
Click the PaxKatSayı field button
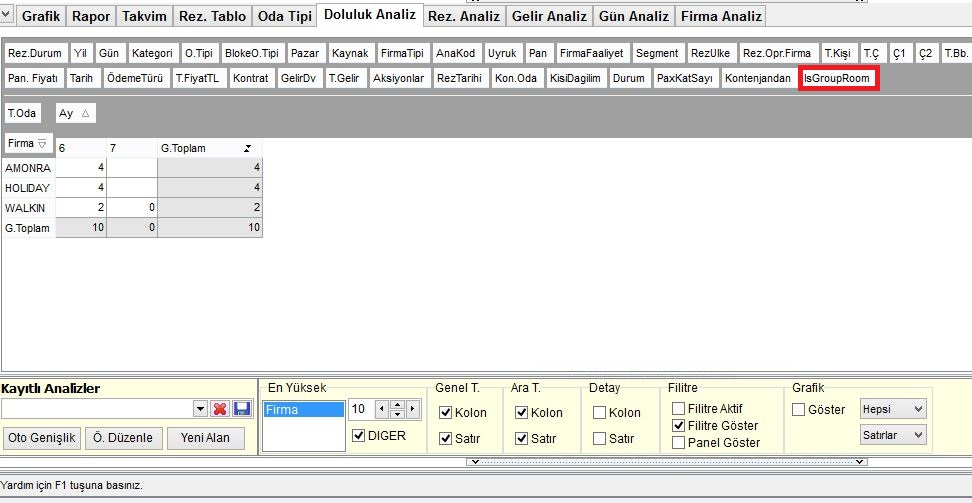click(685, 79)
